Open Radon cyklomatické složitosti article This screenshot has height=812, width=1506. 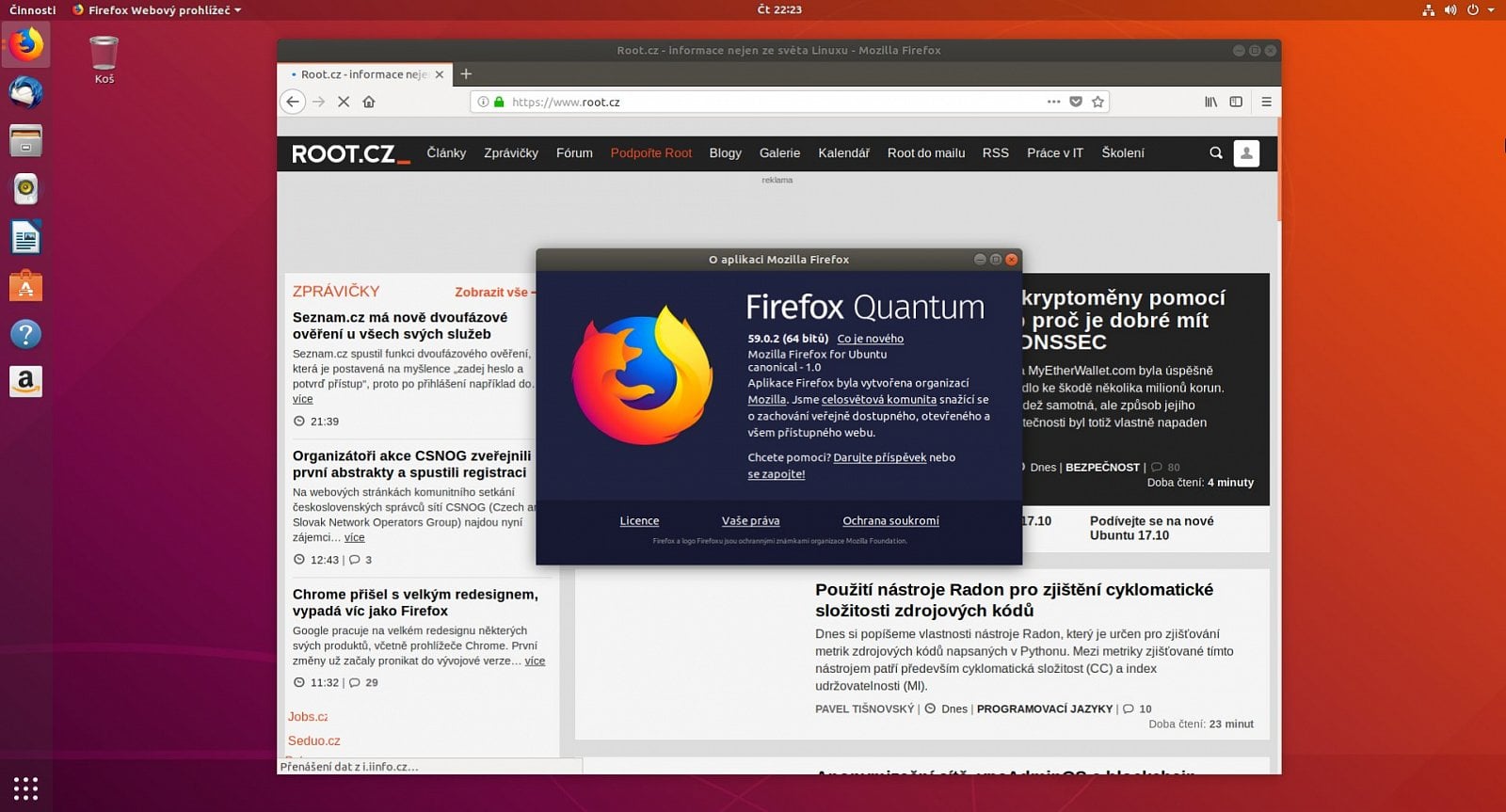click(x=1014, y=599)
